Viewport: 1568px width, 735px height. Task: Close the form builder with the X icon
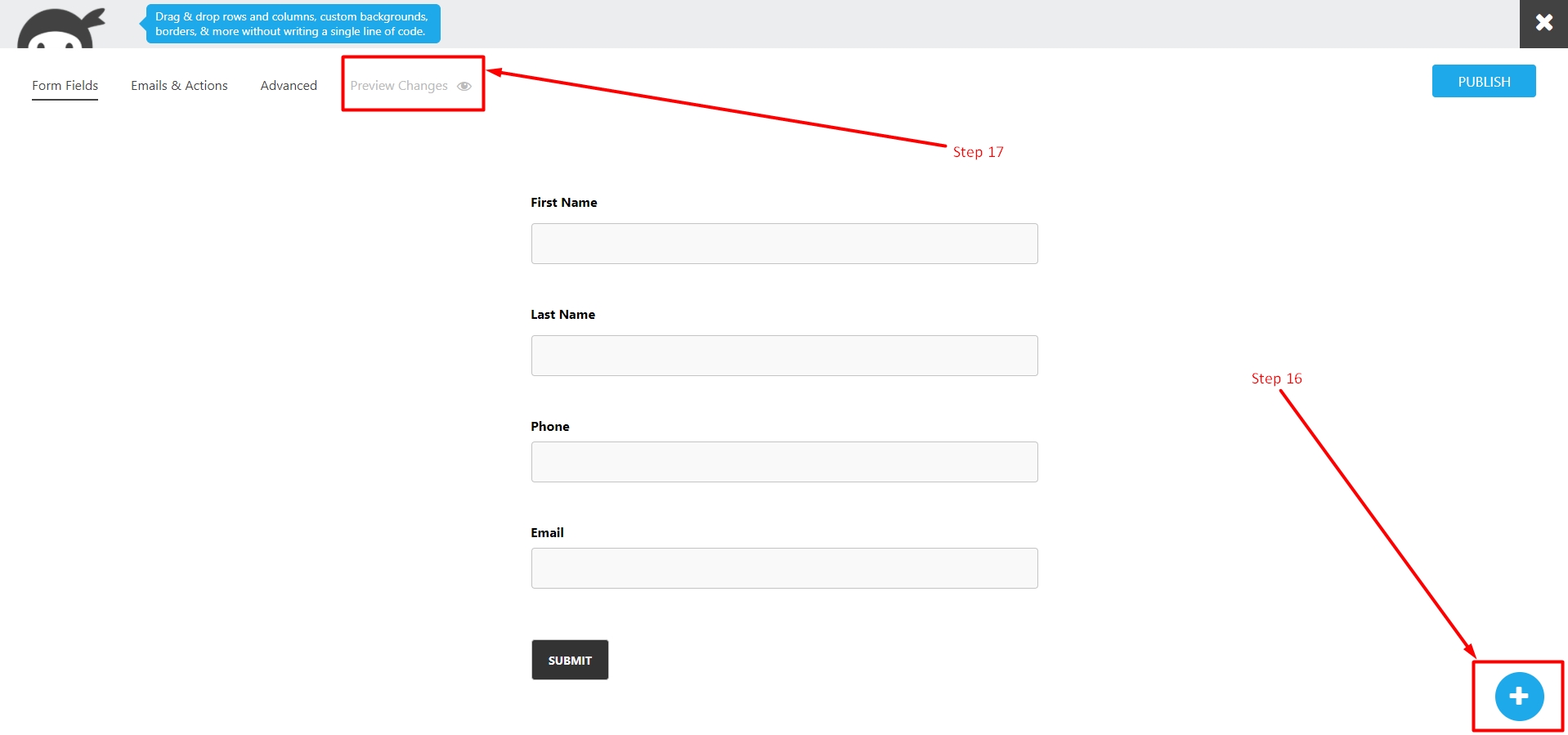click(x=1543, y=23)
